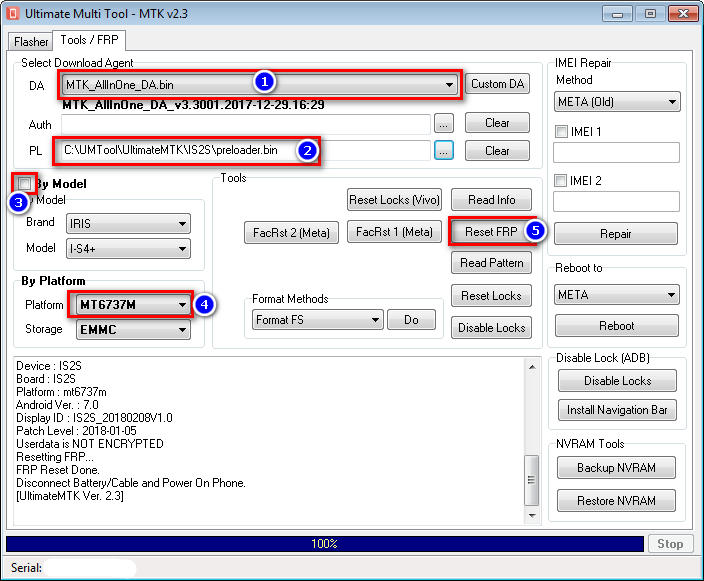Screen dimensions: 704x581
Task: Clear the Auth file field
Action: coord(497,123)
